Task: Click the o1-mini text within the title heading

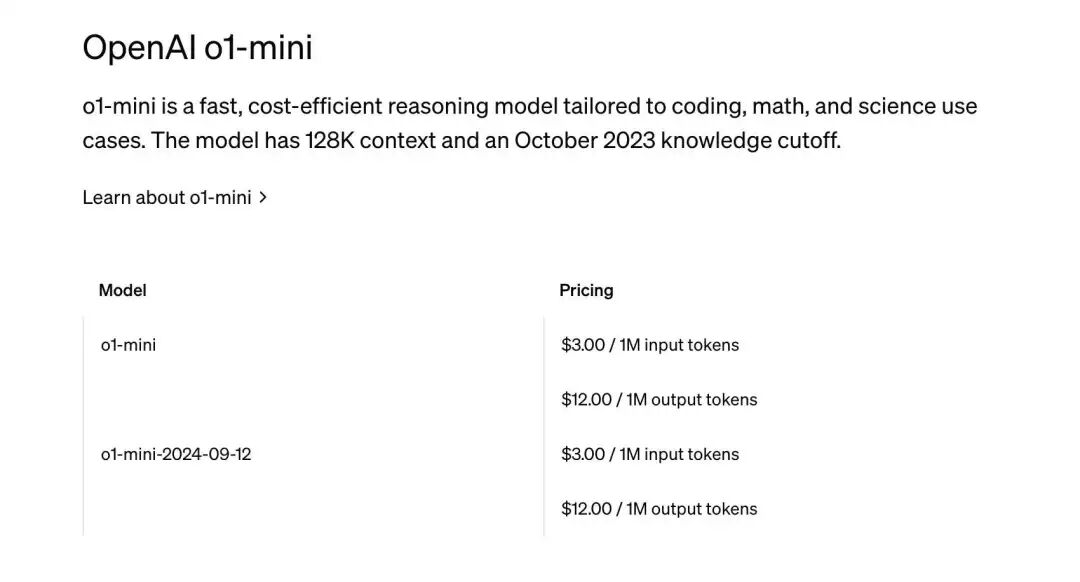Action: 258,47
